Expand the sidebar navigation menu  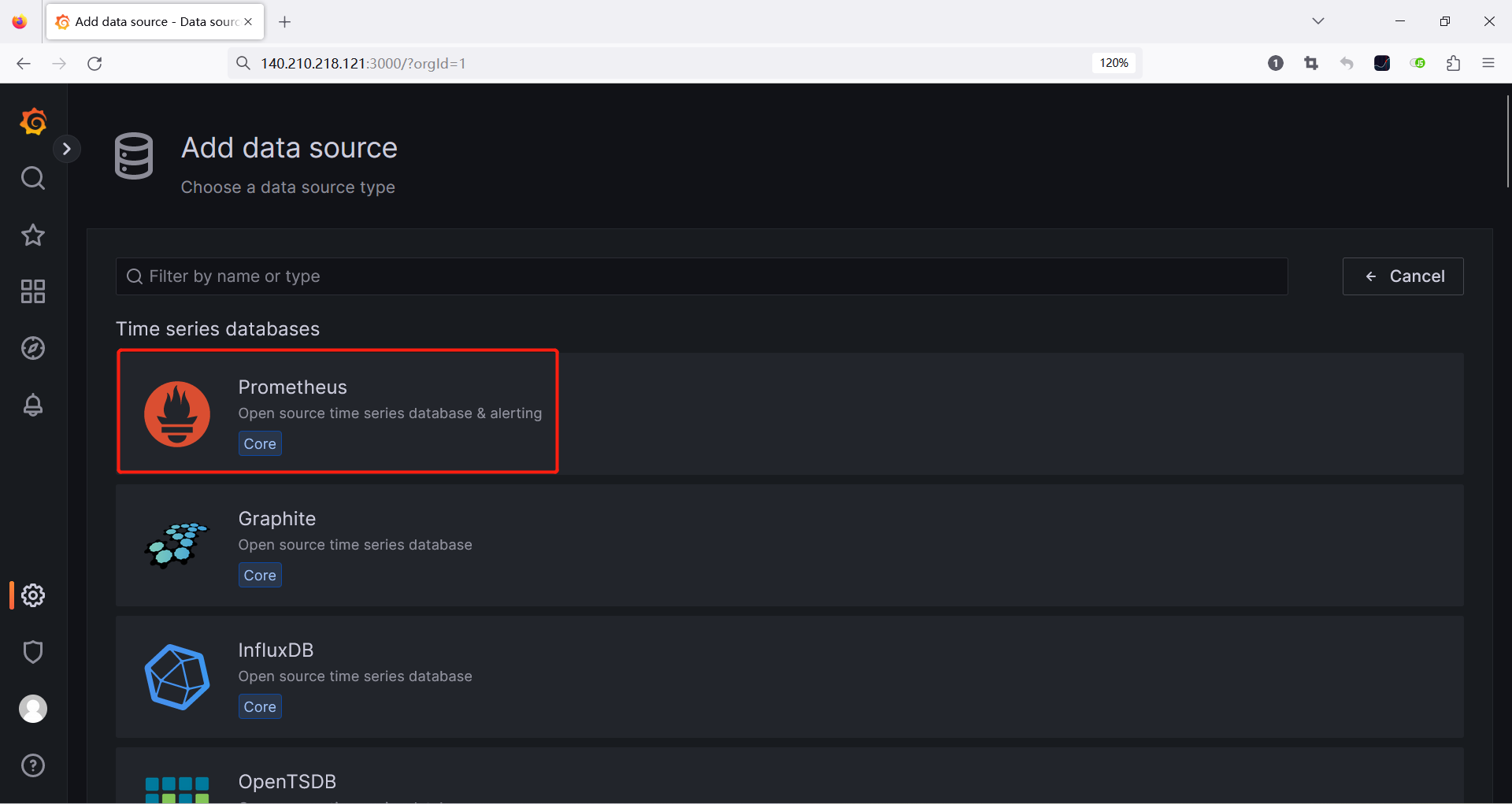(67, 149)
